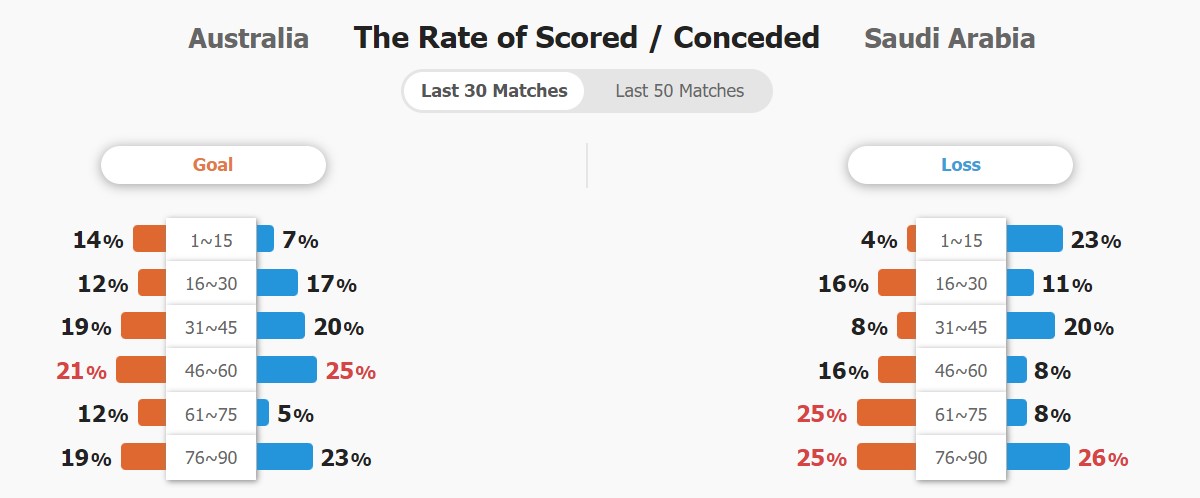Click orange 14% bar in Goal chart

tap(150, 239)
